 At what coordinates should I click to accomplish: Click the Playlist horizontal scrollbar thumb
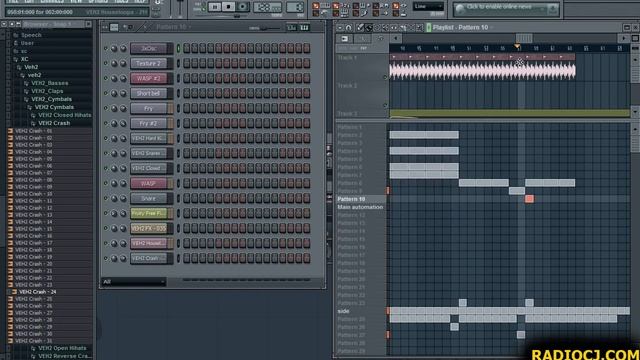(524, 38)
